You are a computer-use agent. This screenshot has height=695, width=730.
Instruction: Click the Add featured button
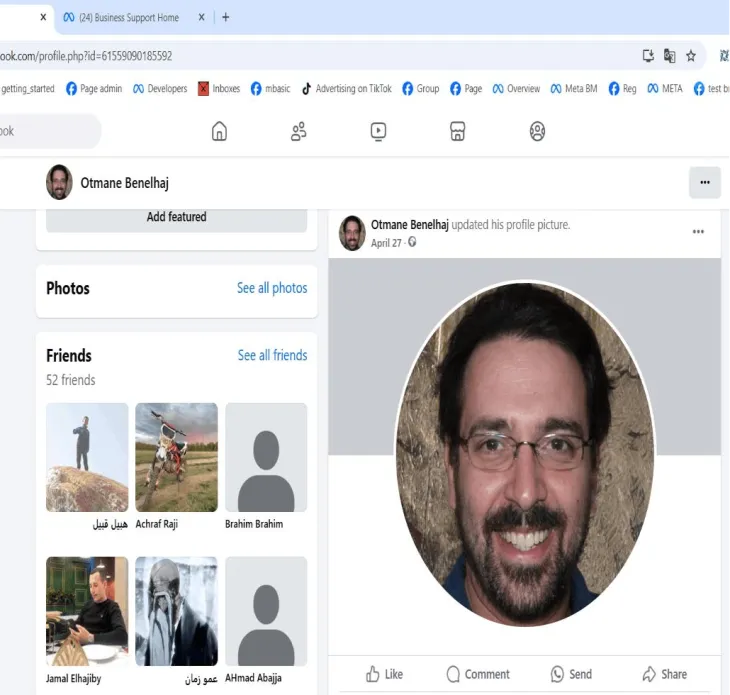[176, 217]
